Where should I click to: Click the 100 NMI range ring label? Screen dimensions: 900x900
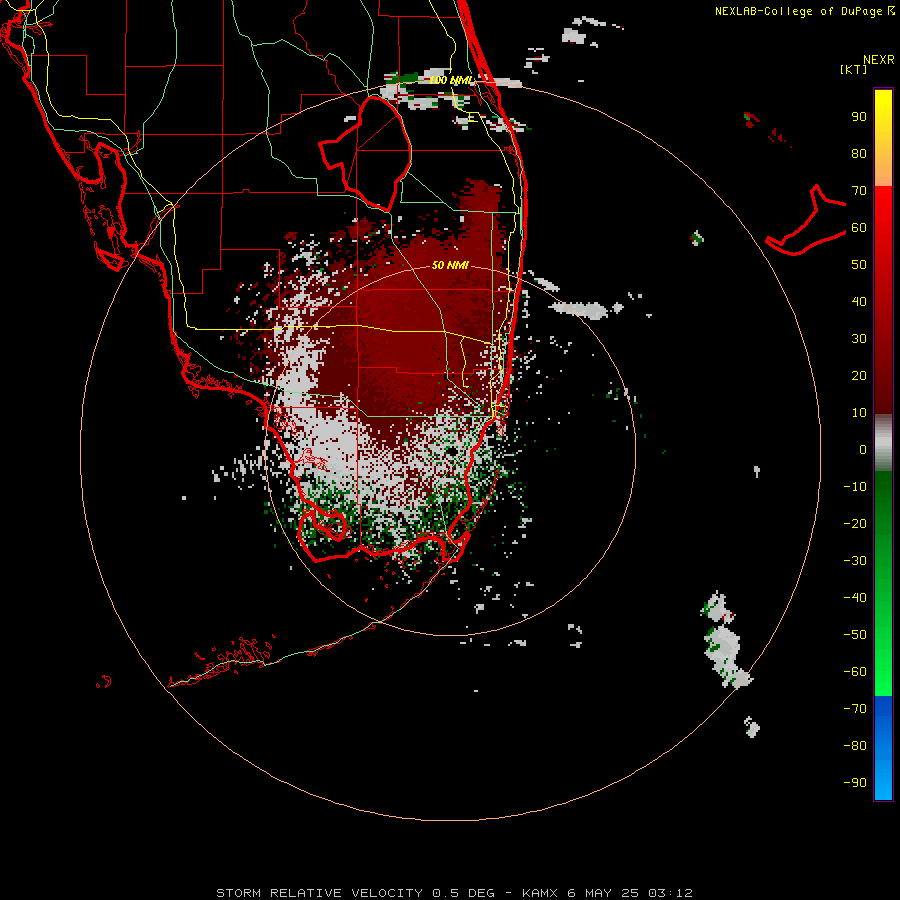coord(451,80)
